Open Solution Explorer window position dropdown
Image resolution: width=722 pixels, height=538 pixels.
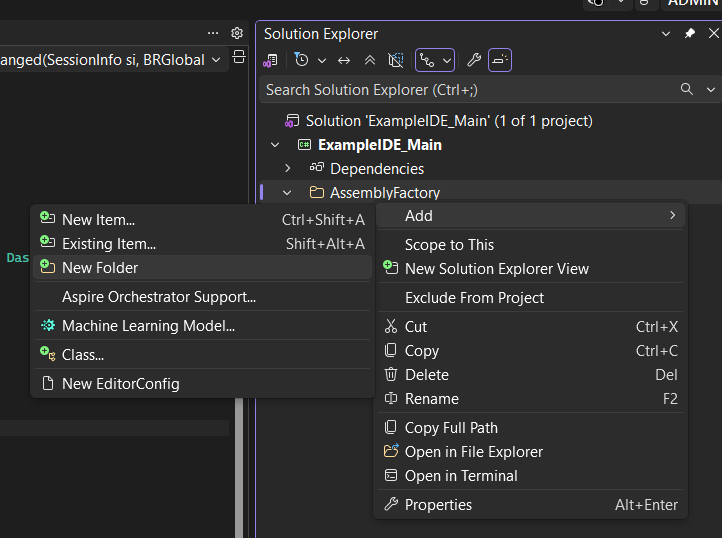tap(665, 34)
